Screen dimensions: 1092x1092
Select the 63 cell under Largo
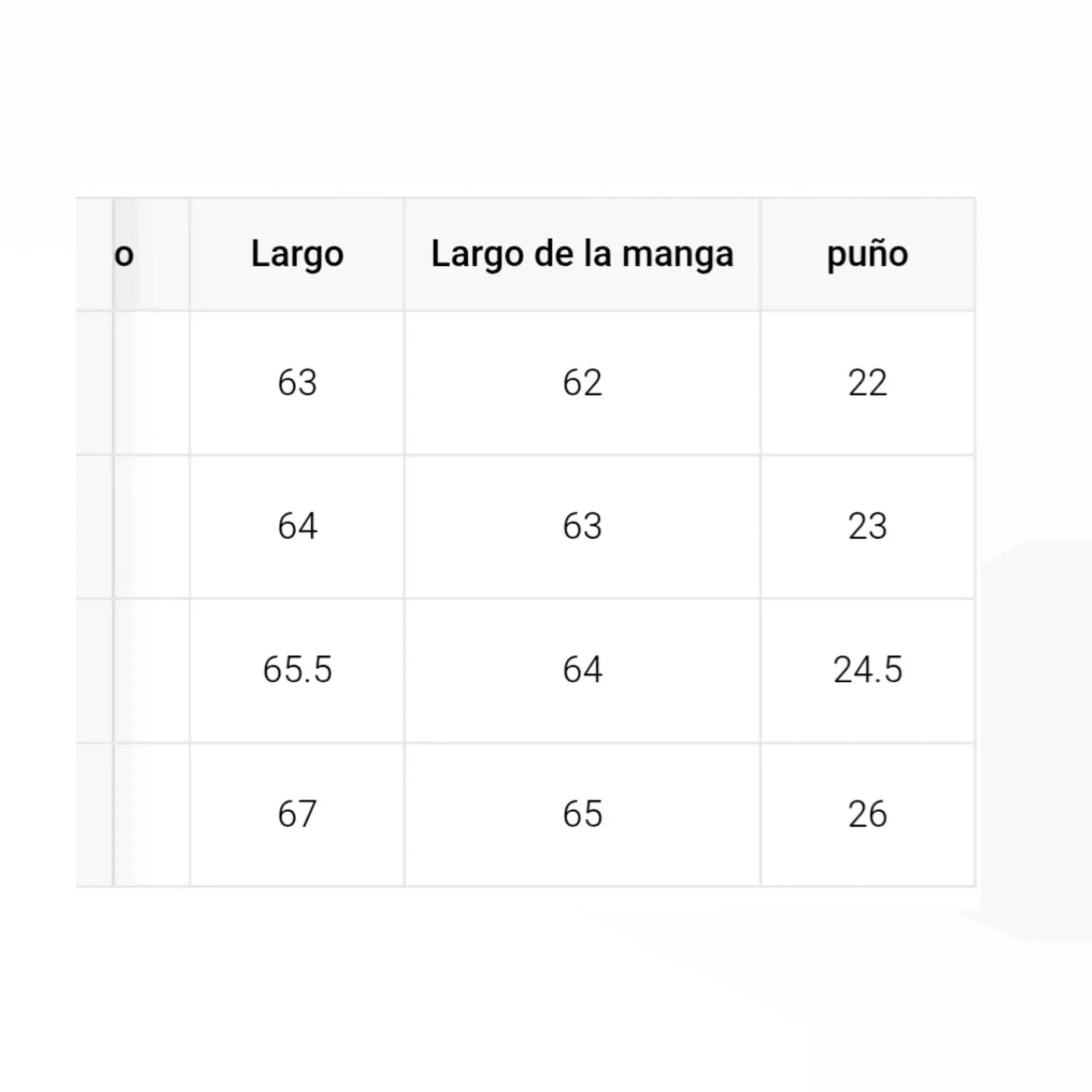[297, 382]
